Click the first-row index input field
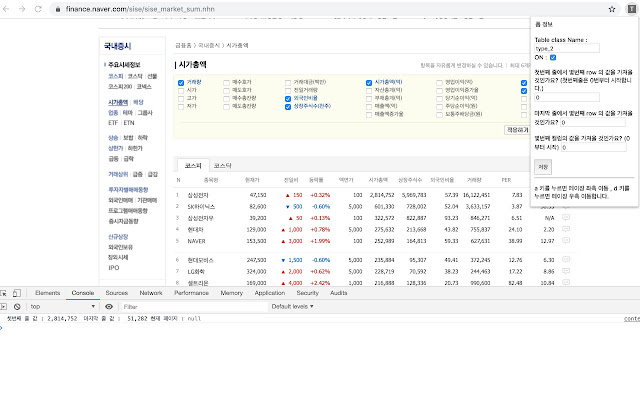 click(x=567, y=98)
